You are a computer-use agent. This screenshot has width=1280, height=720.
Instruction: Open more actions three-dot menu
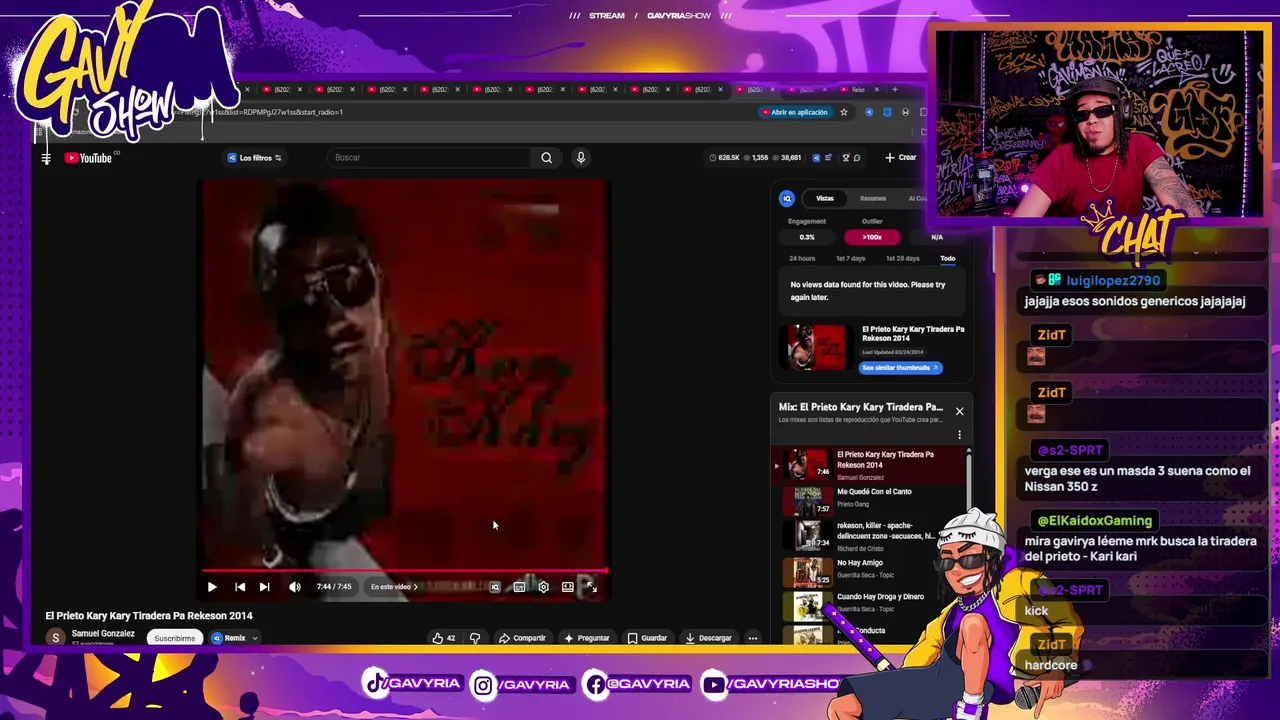point(753,638)
